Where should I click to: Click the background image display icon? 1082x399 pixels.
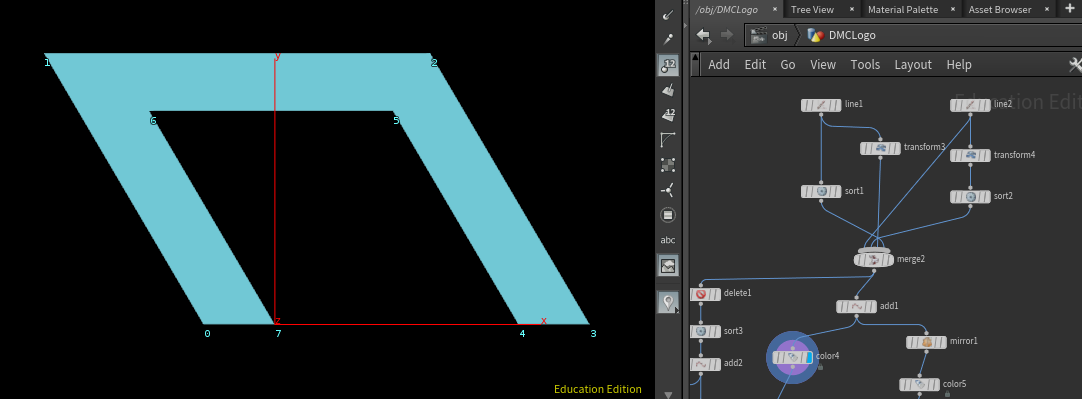pyautogui.click(x=668, y=265)
